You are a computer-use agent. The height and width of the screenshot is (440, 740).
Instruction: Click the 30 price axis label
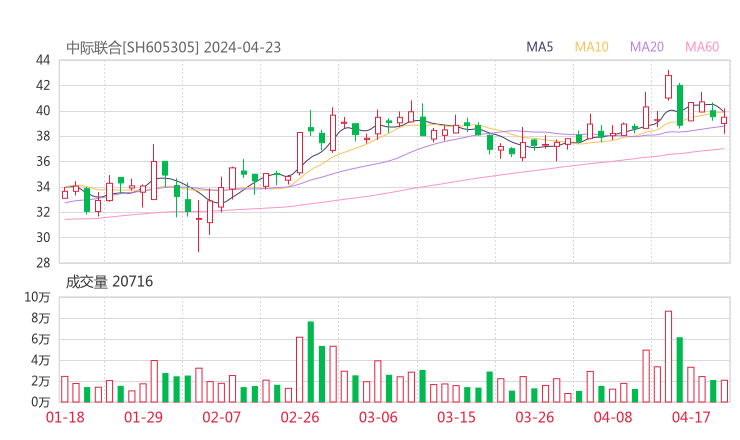tap(43, 237)
